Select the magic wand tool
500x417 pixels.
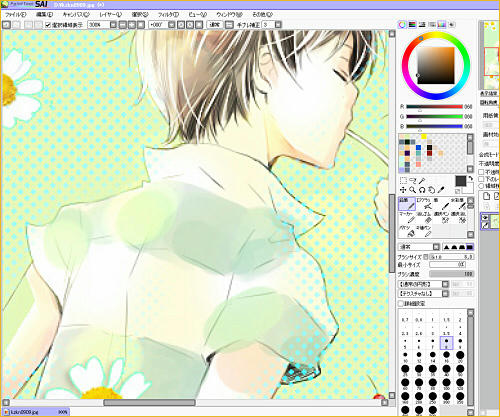coord(422,181)
